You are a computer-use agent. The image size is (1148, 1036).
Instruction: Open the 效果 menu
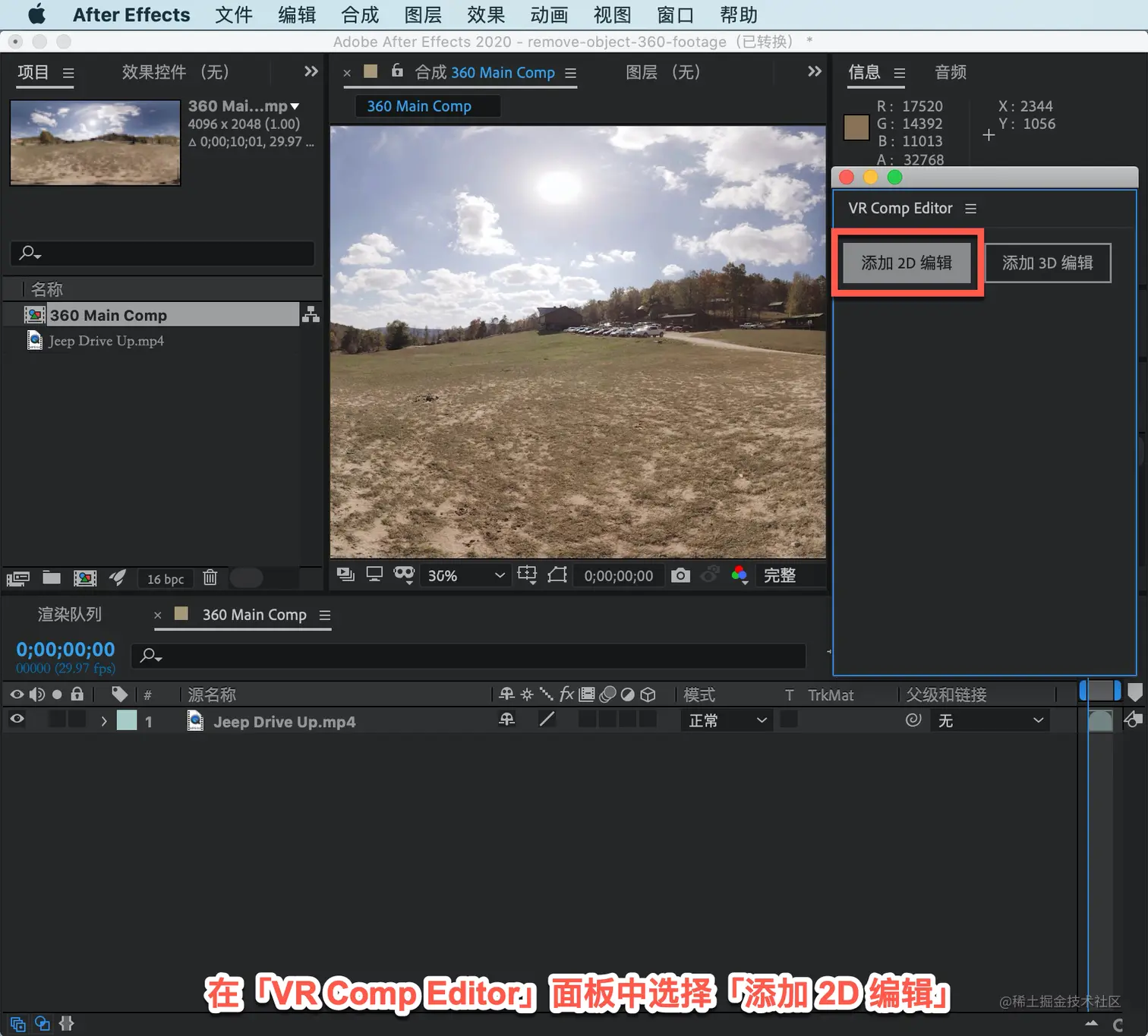pos(486,14)
